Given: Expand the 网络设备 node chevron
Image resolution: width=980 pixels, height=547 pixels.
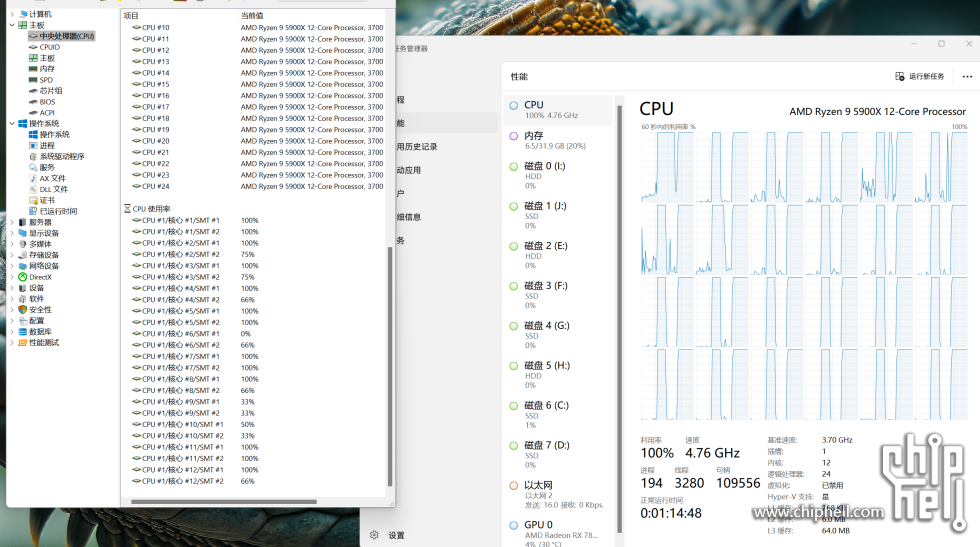Looking at the screenshot, I should pos(12,266).
